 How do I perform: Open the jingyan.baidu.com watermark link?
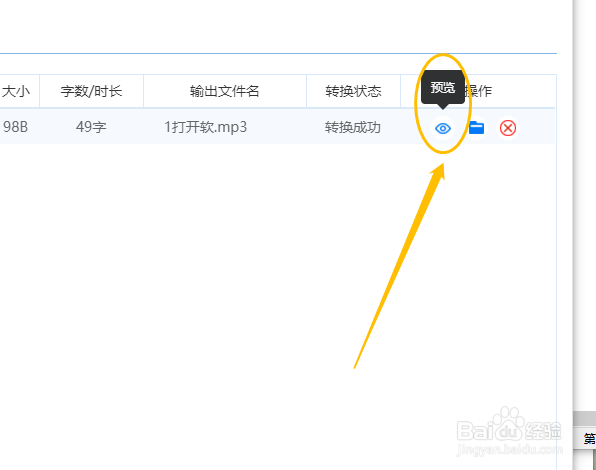[509, 450]
